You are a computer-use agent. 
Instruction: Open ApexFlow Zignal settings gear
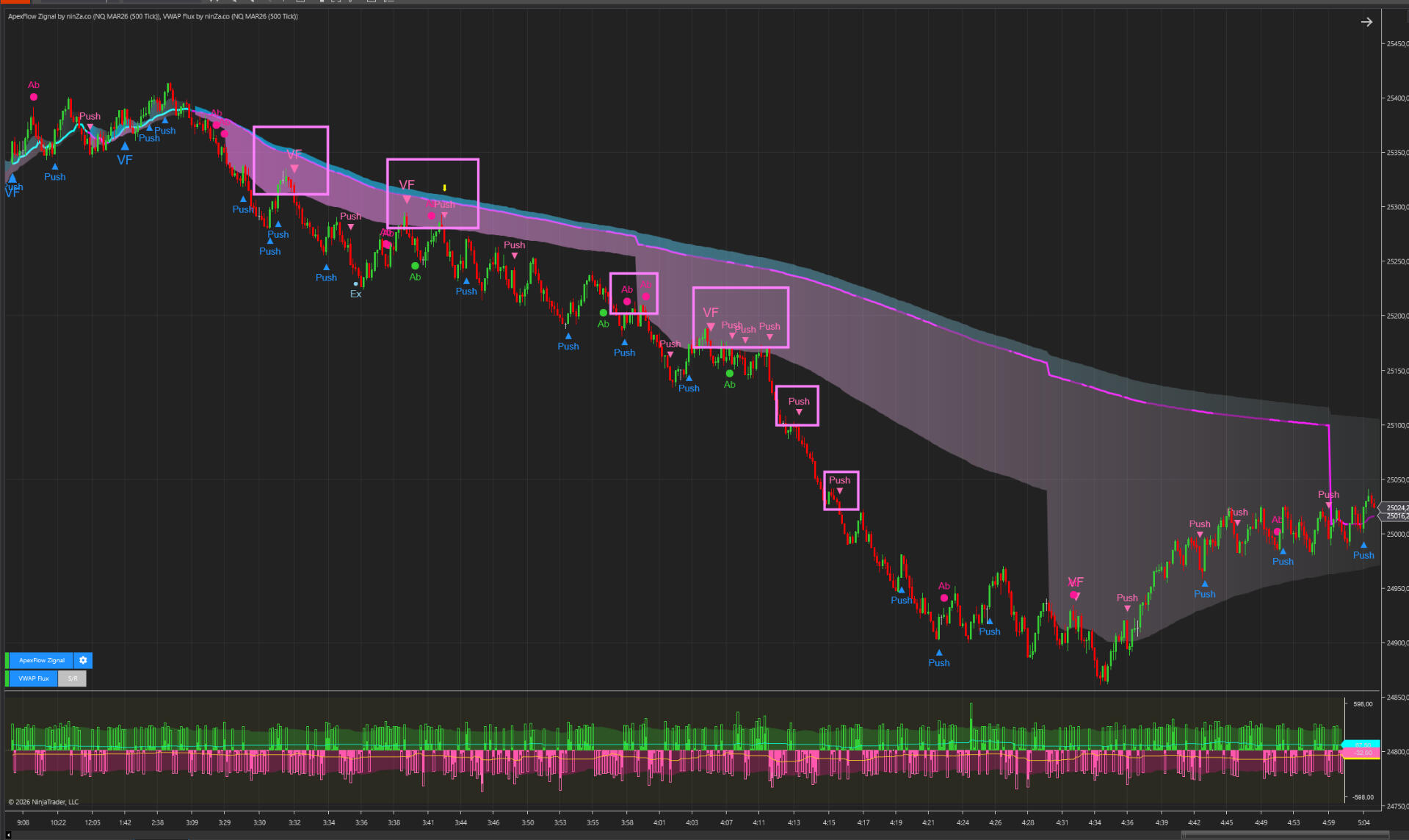pyautogui.click(x=83, y=660)
